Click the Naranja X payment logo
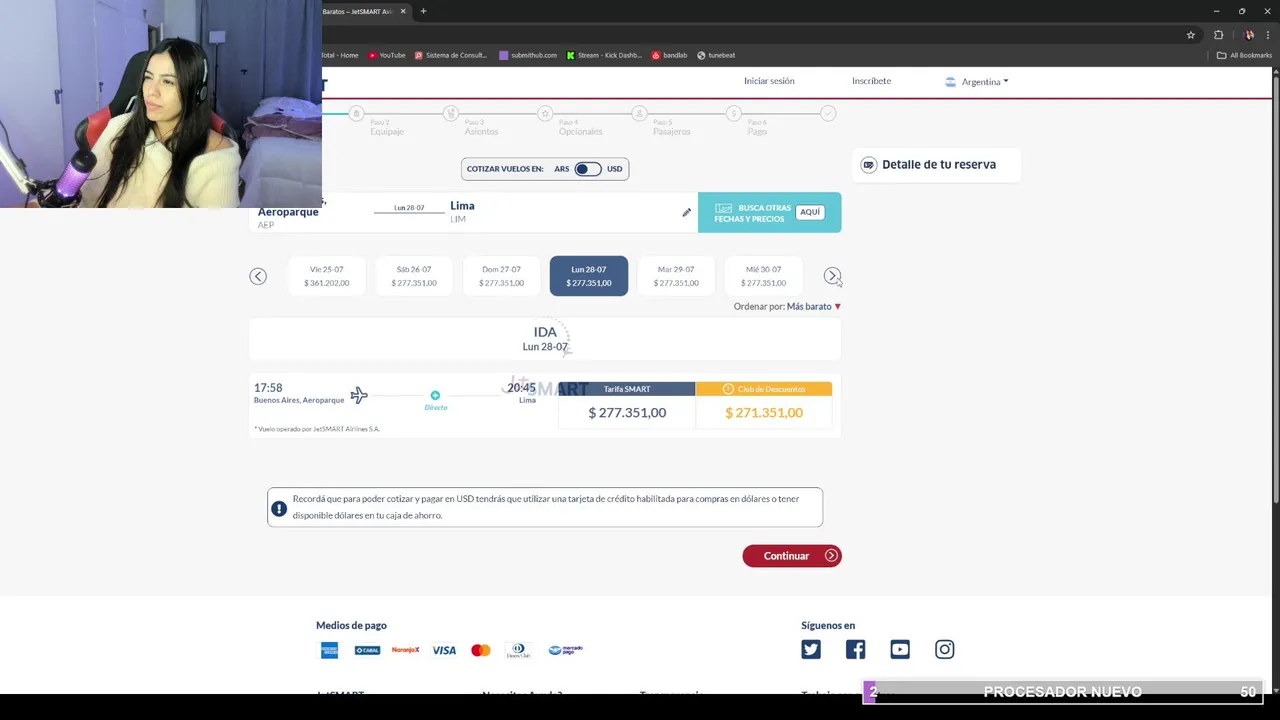Viewport: 1280px width, 720px height. (405, 650)
